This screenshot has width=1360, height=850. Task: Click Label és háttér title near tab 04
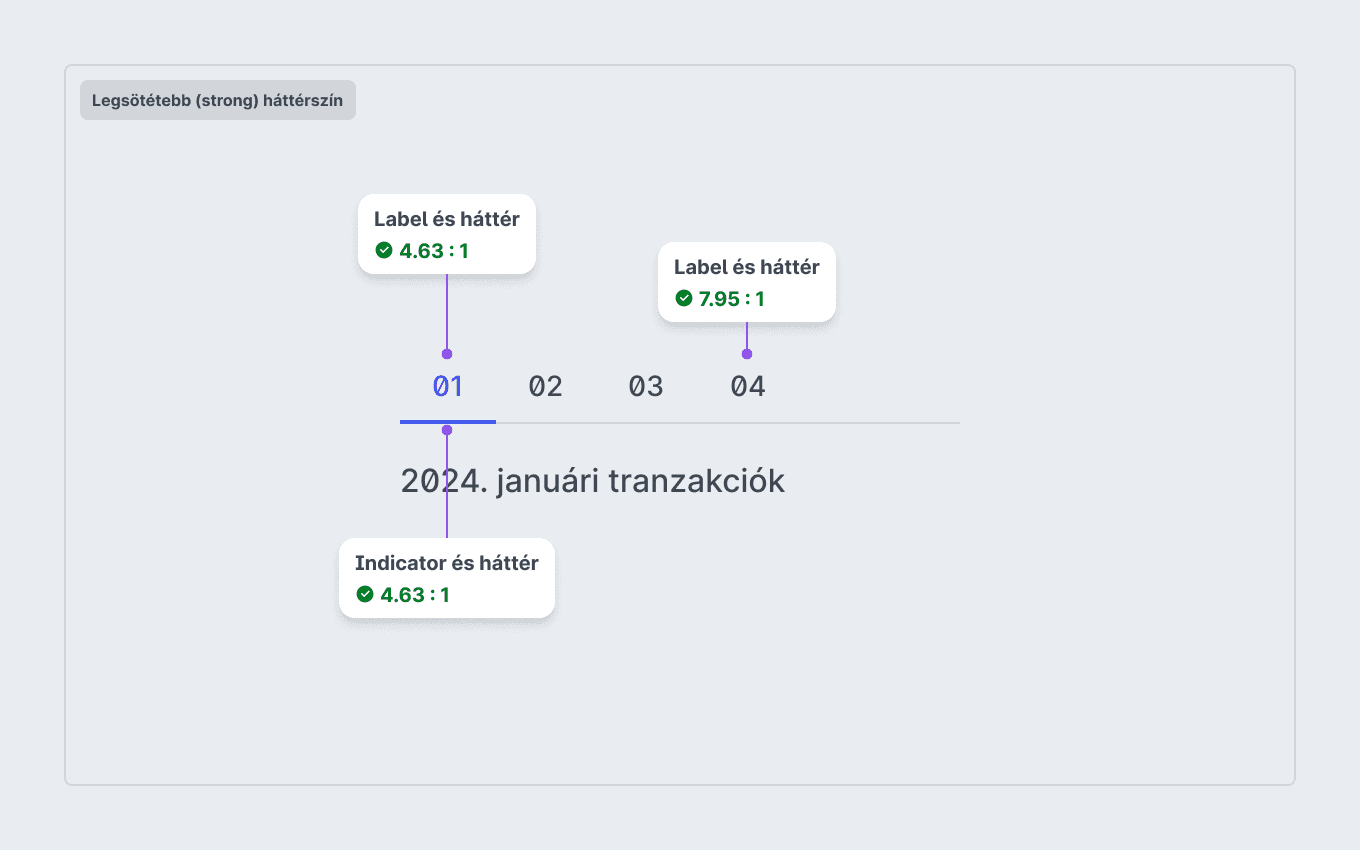click(x=746, y=267)
